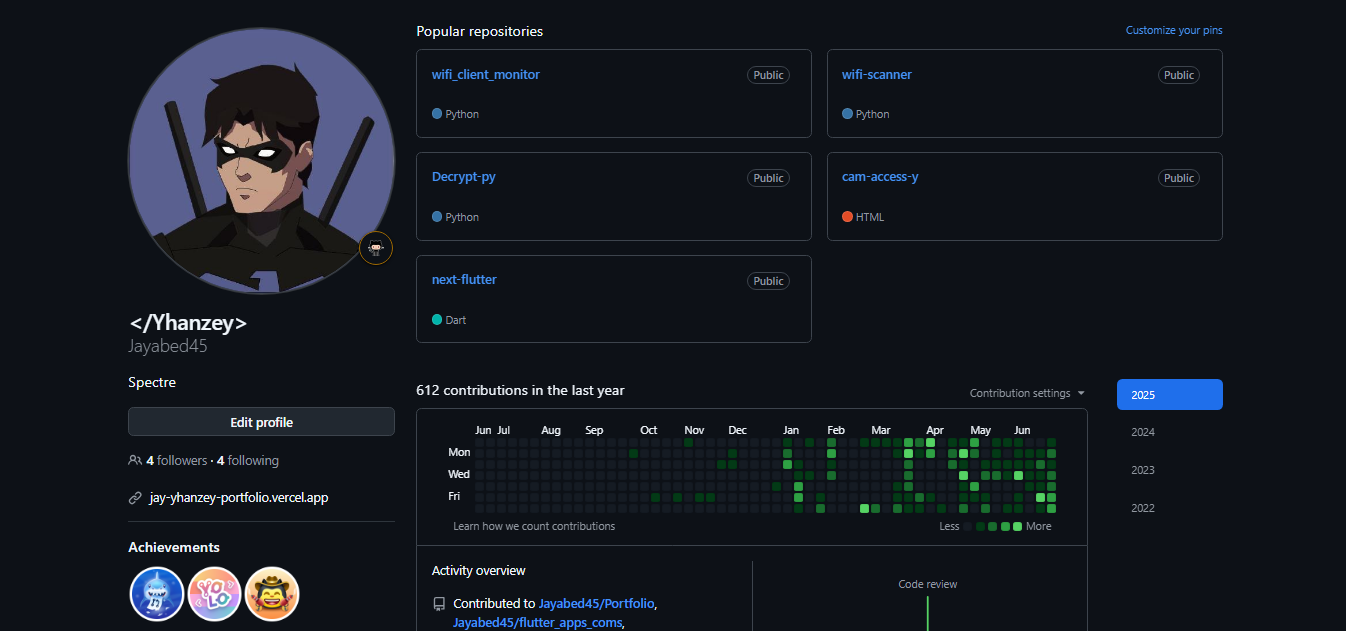Open the Pull Shark achievement badge
Viewport: 1346px width, 631px height.
157,594
